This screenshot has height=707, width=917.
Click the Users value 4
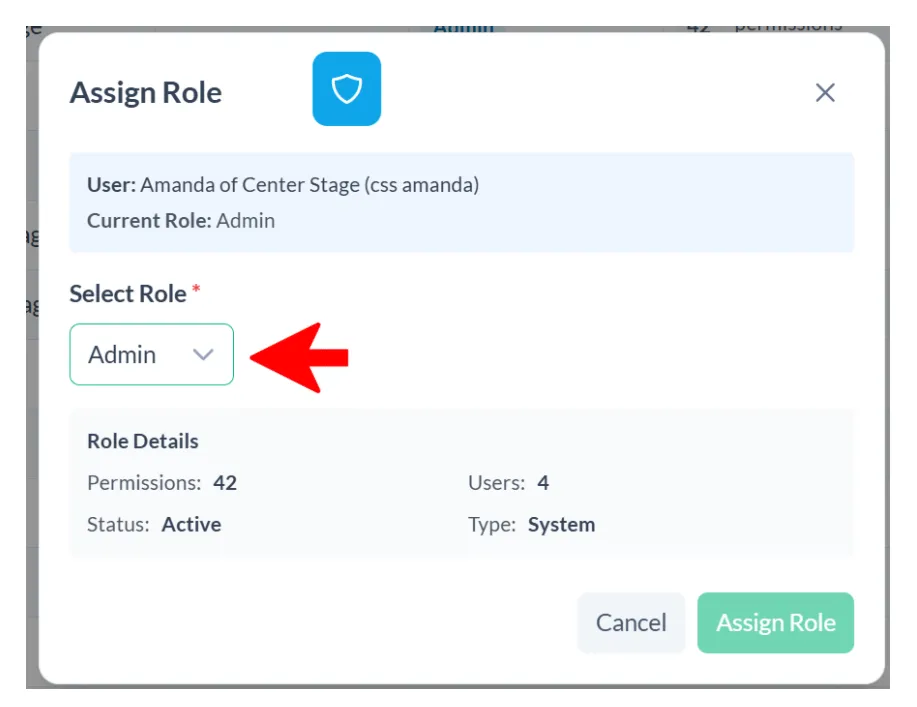click(543, 482)
